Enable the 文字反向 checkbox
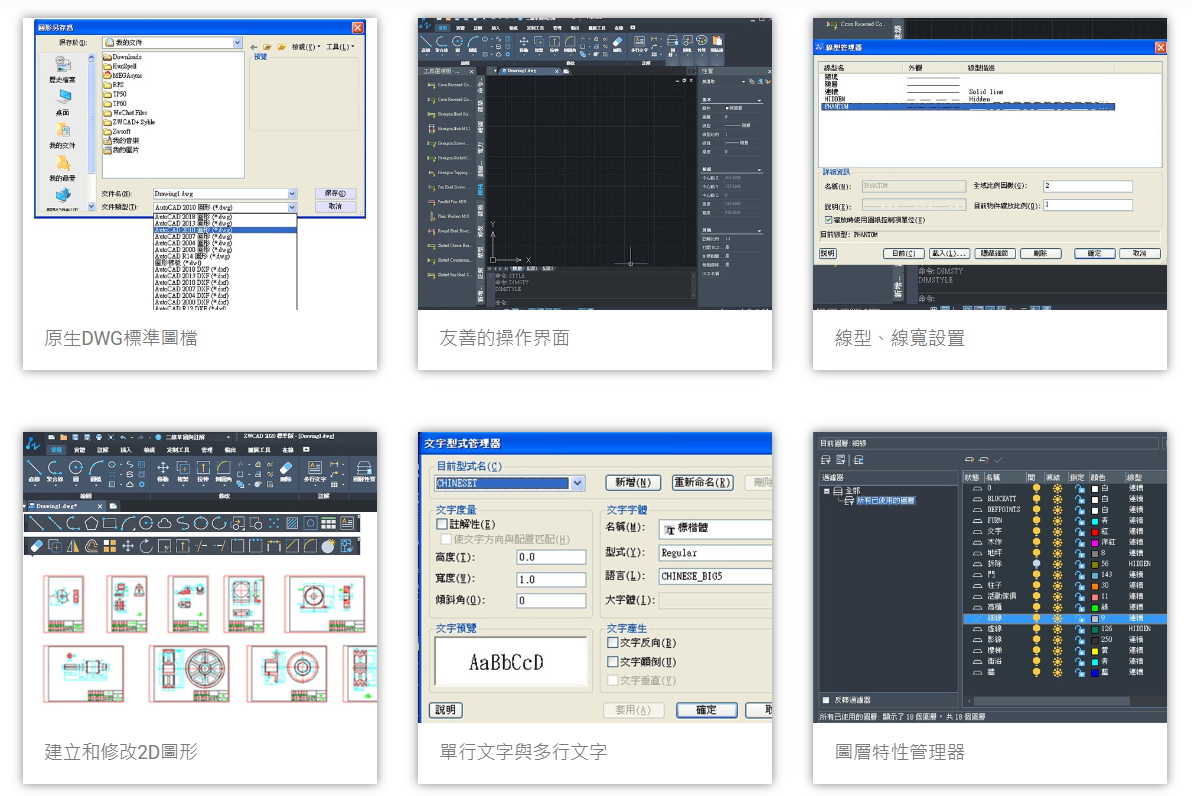 pyautogui.click(x=613, y=643)
